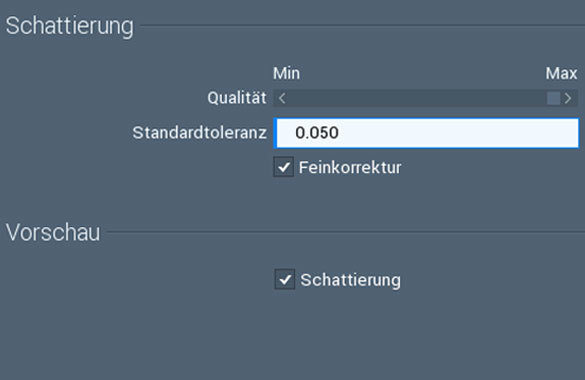This screenshot has height=380, width=585.
Task: Click the checkmark inside Feinkorrektur box
Action: [284, 167]
